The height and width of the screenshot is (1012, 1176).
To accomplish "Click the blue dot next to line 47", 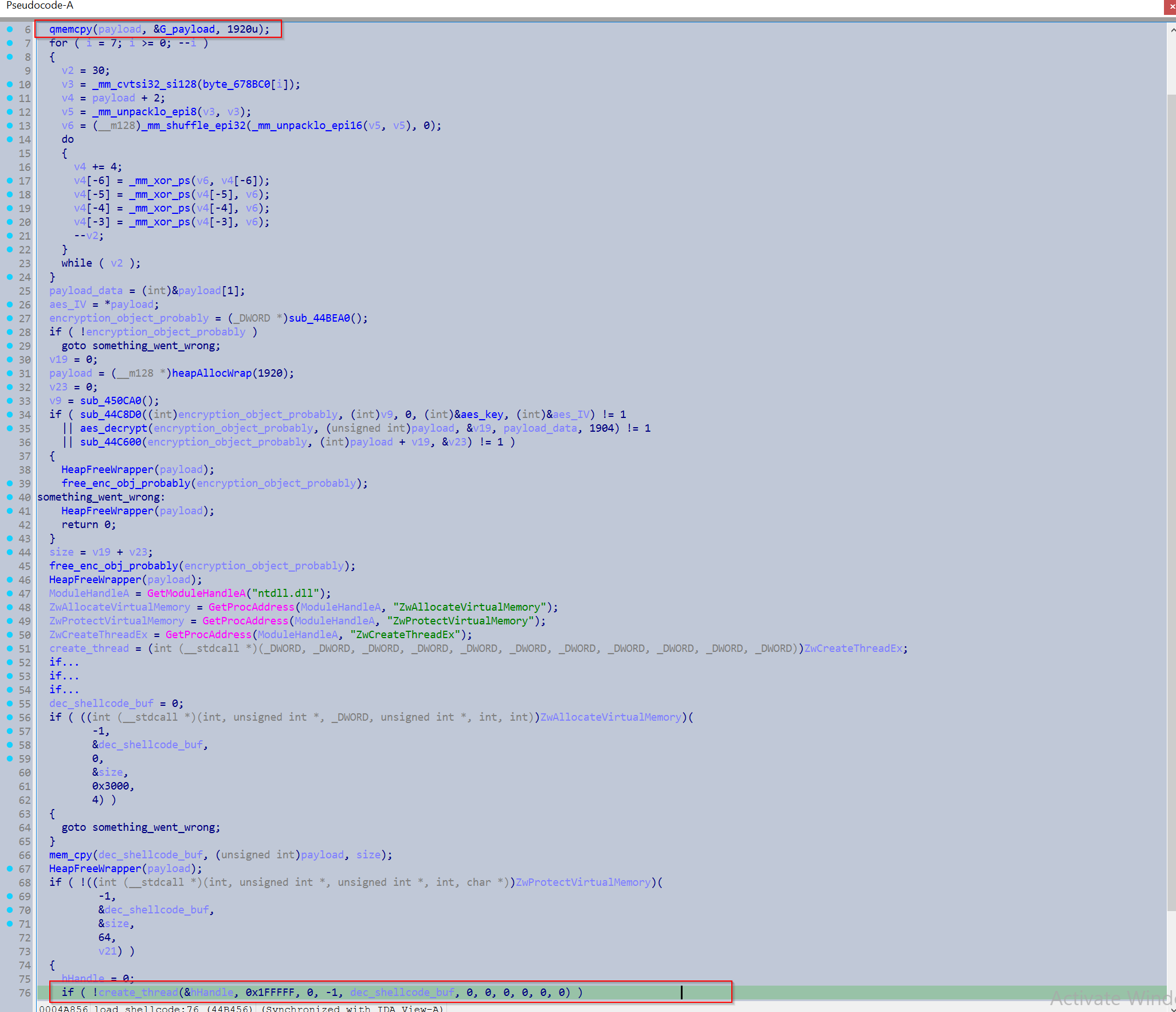I will coord(10,593).
